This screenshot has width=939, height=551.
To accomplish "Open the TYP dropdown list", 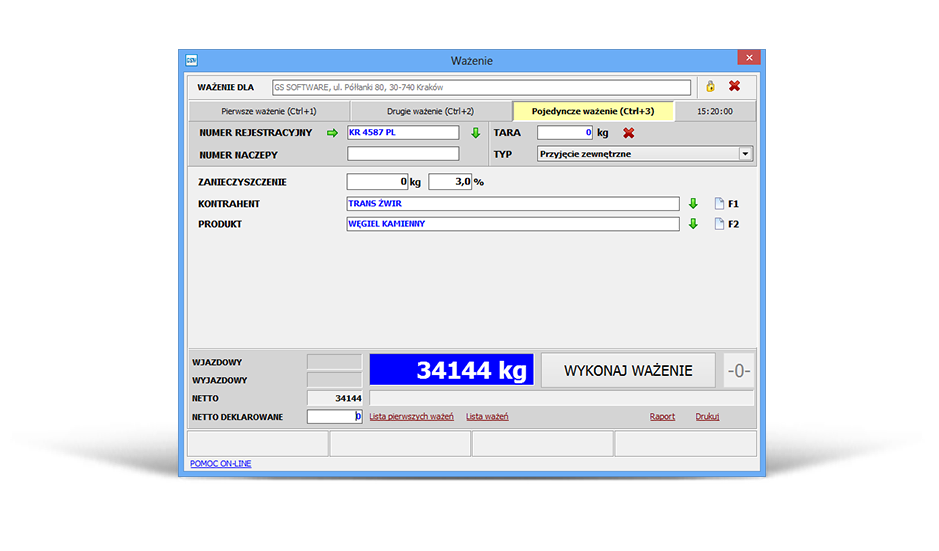I will point(745,154).
